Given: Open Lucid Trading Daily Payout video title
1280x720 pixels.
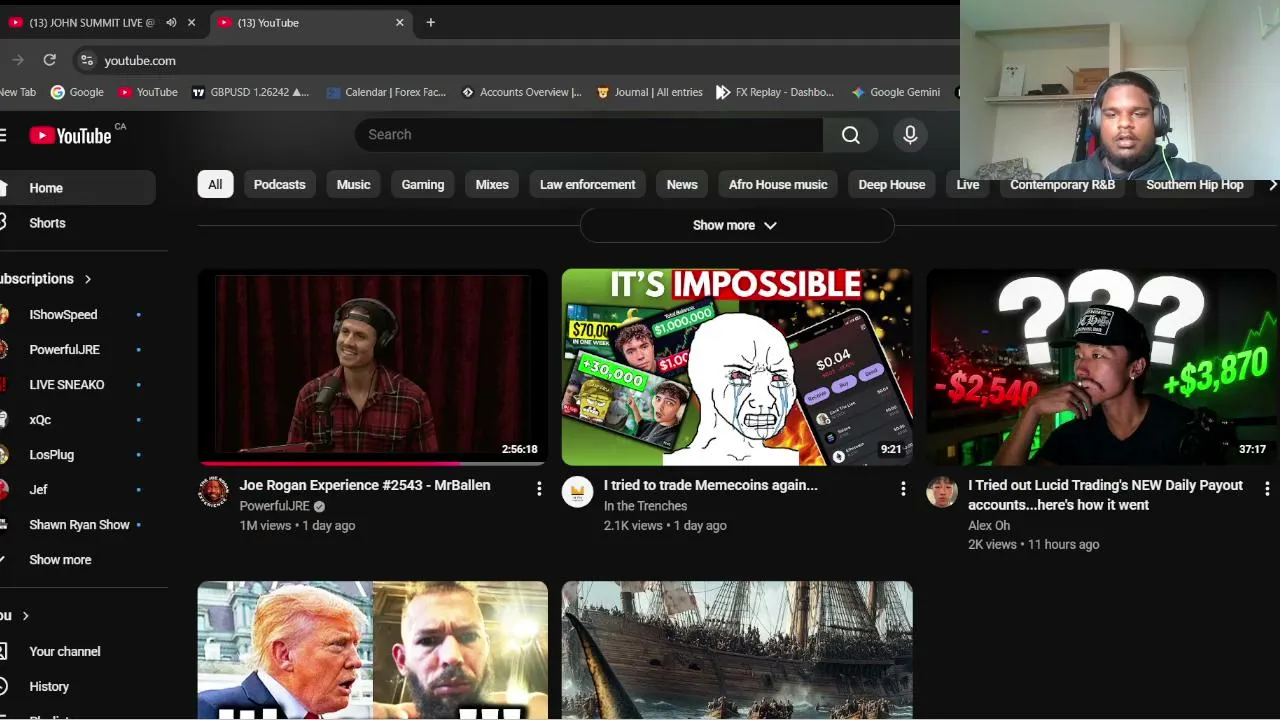Looking at the screenshot, I should pyautogui.click(x=1105, y=495).
